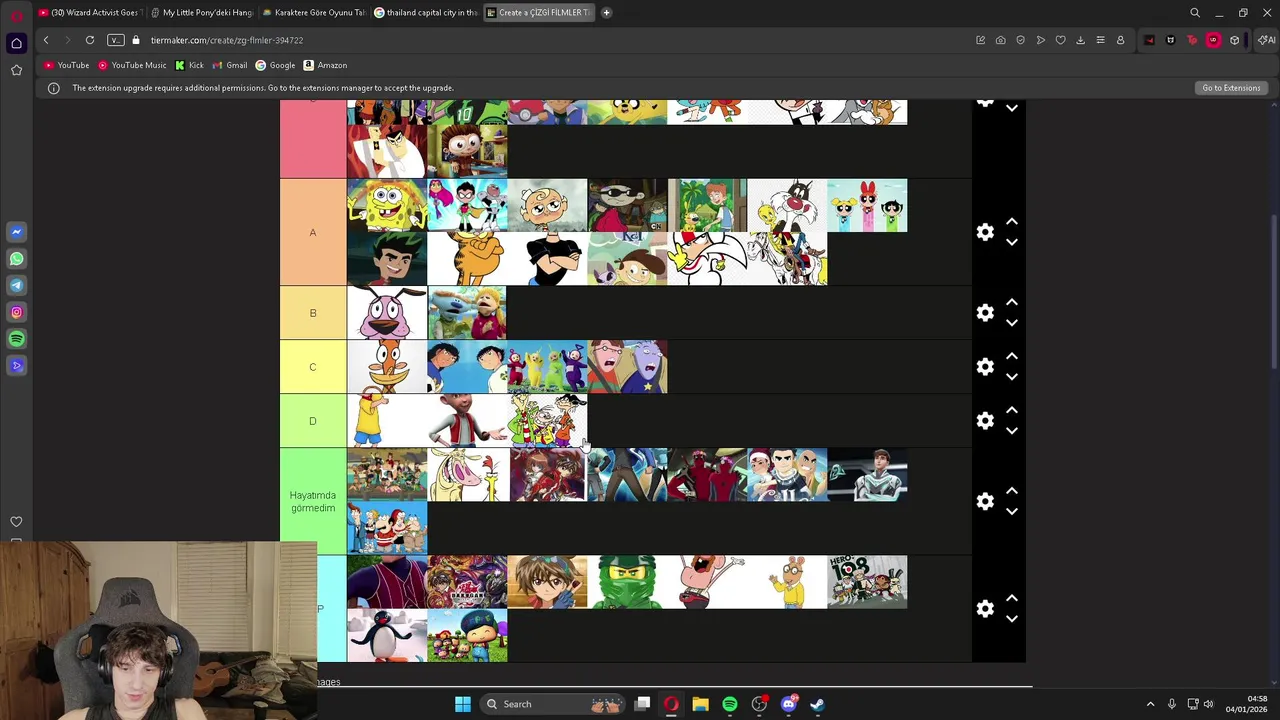
Task: Open the Aria AI button
Action: pyautogui.click(x=1267, y=40)
